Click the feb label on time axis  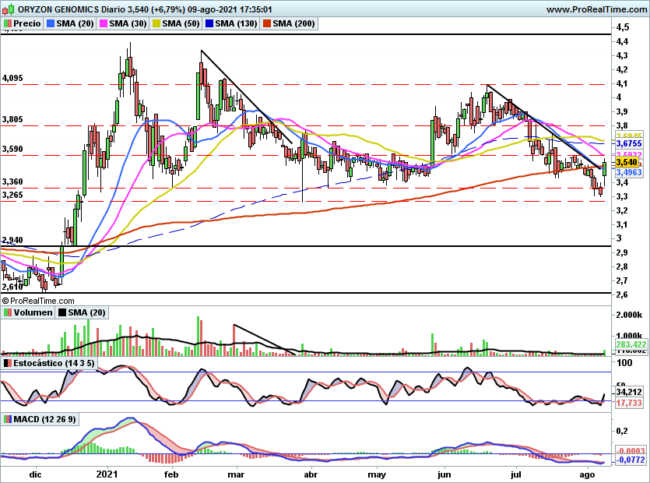[171, 474]
